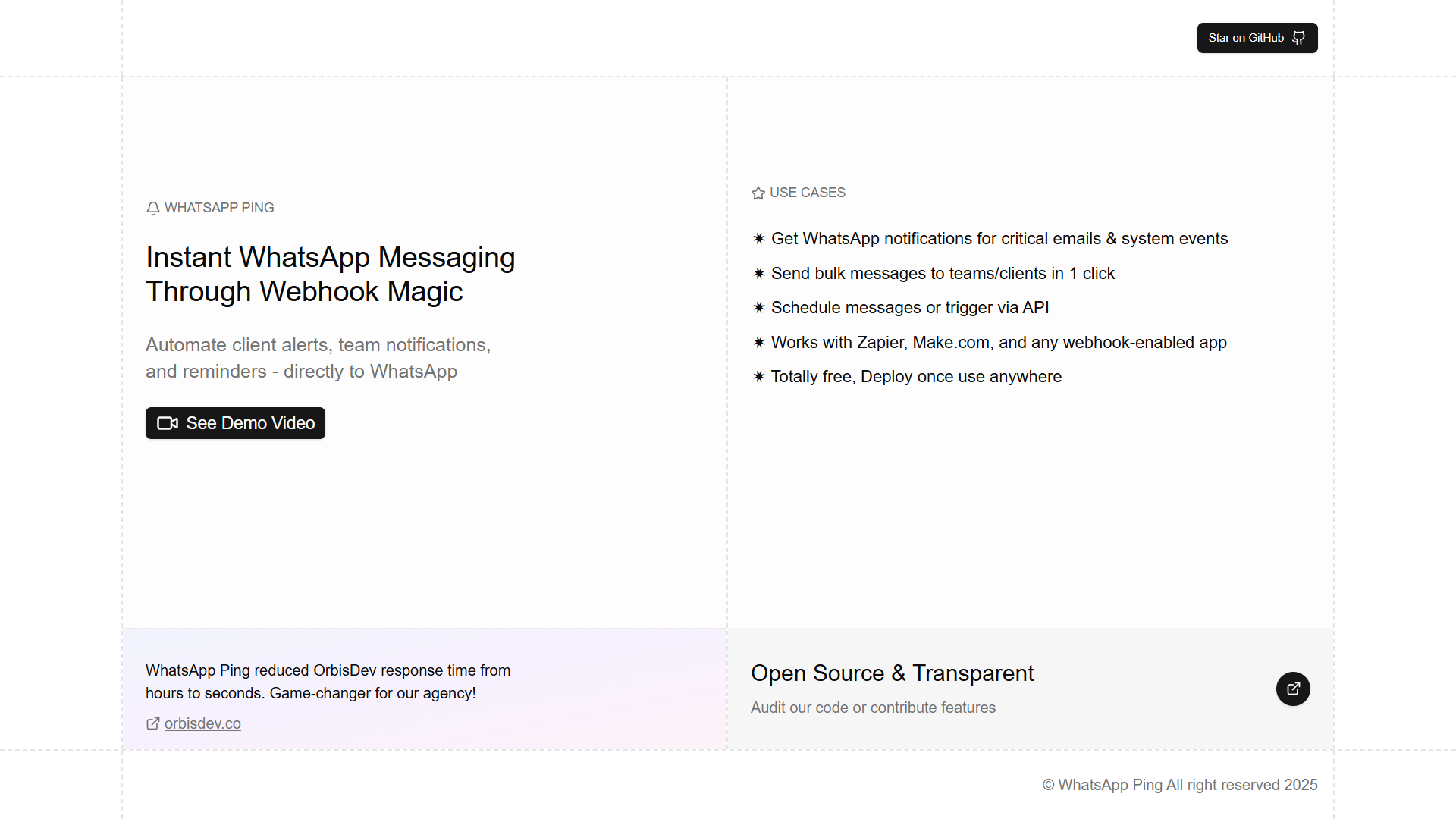Click 'Schedule messages or trigger via API' item

pos(910,308)
